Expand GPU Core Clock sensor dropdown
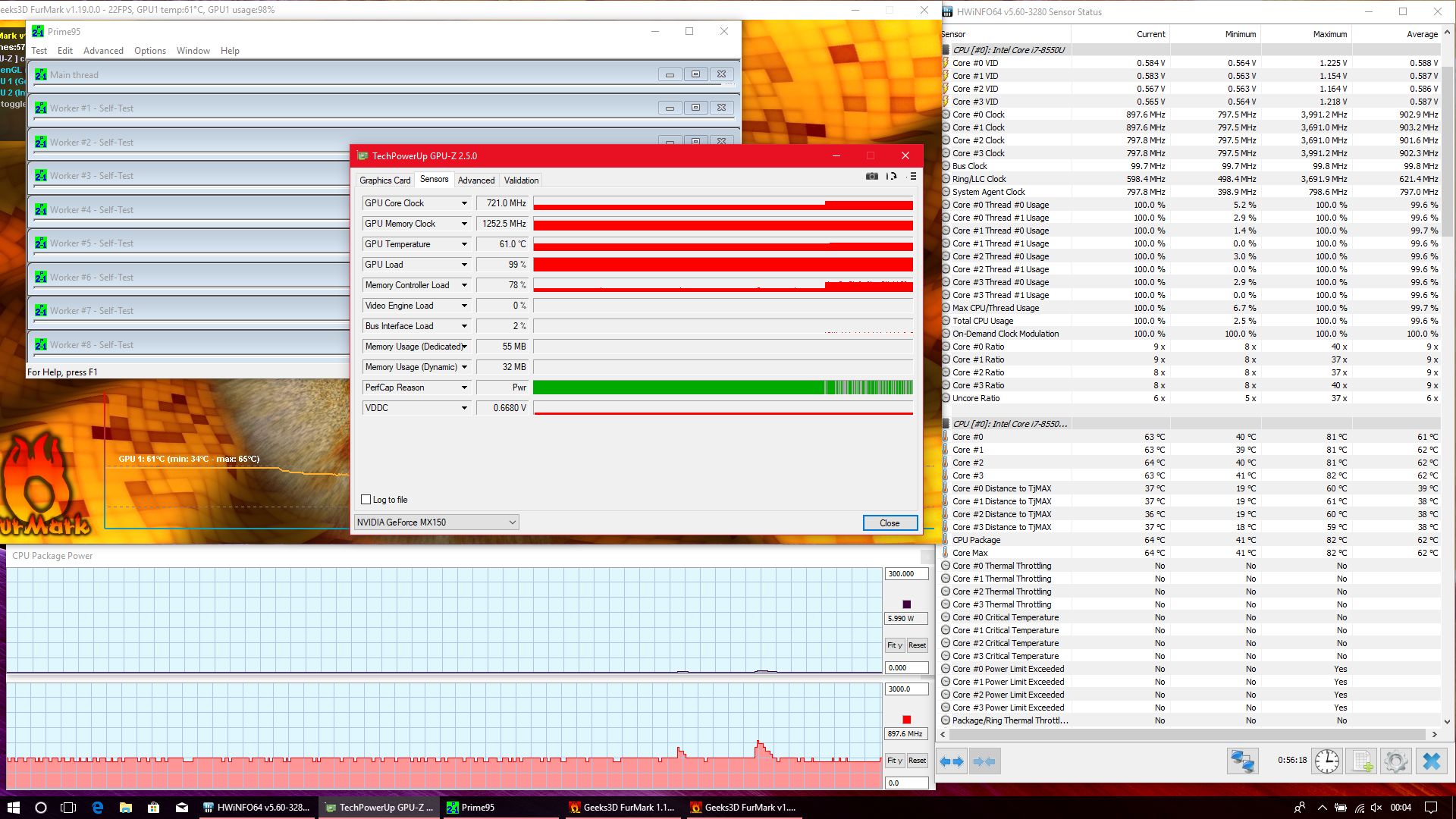 click(x=464, y=203)
